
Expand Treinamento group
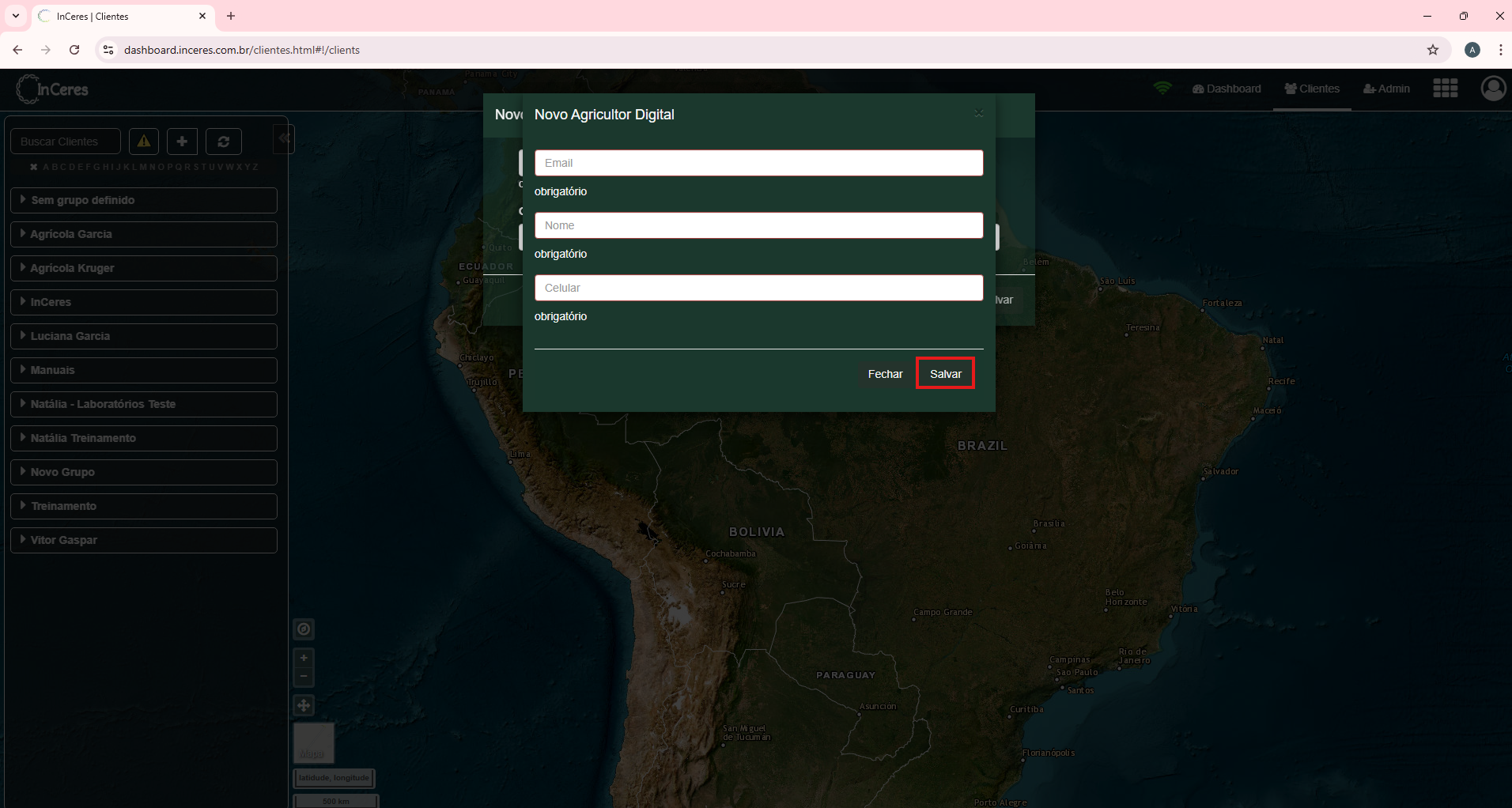point(144,506)
